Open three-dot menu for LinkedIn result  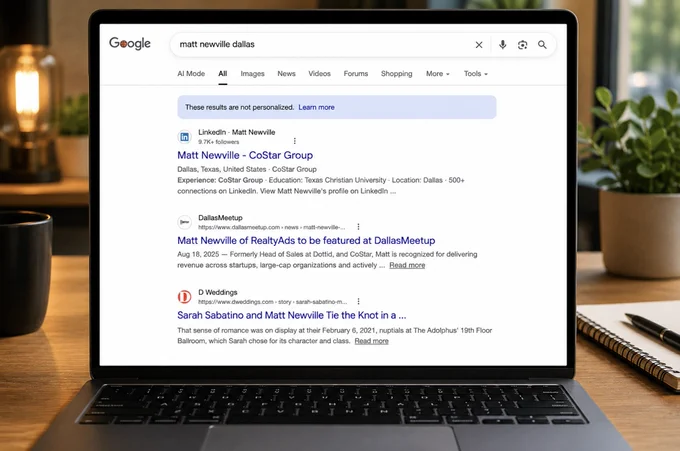[294, 141]
